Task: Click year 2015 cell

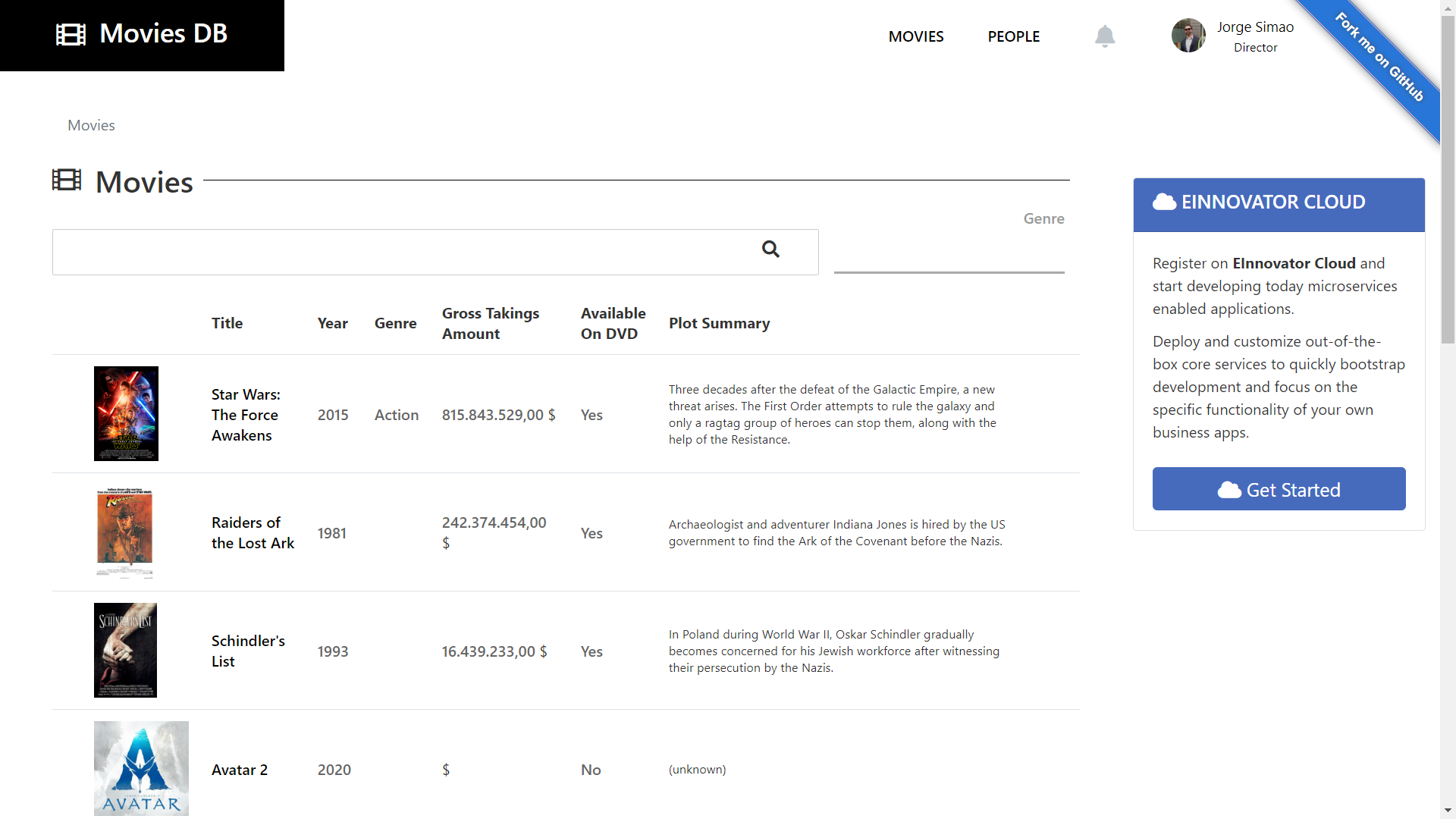Action: click(x=333, y=415)
